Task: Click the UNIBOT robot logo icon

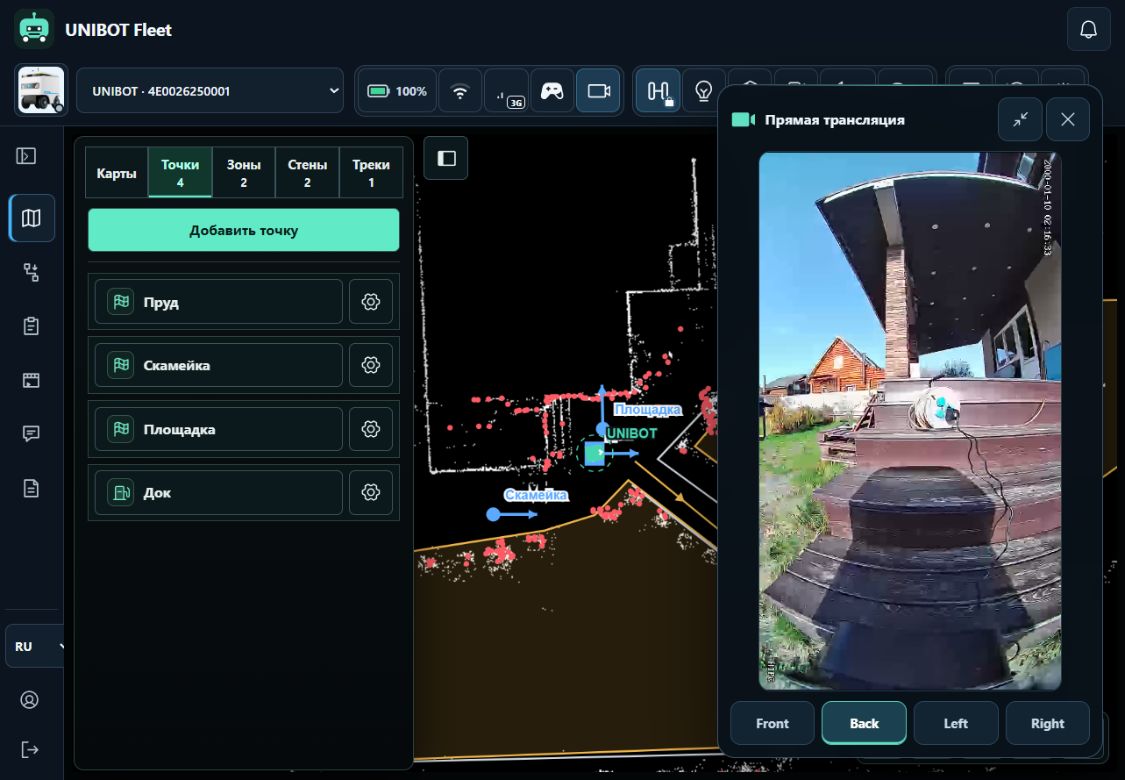Action: 34,29
